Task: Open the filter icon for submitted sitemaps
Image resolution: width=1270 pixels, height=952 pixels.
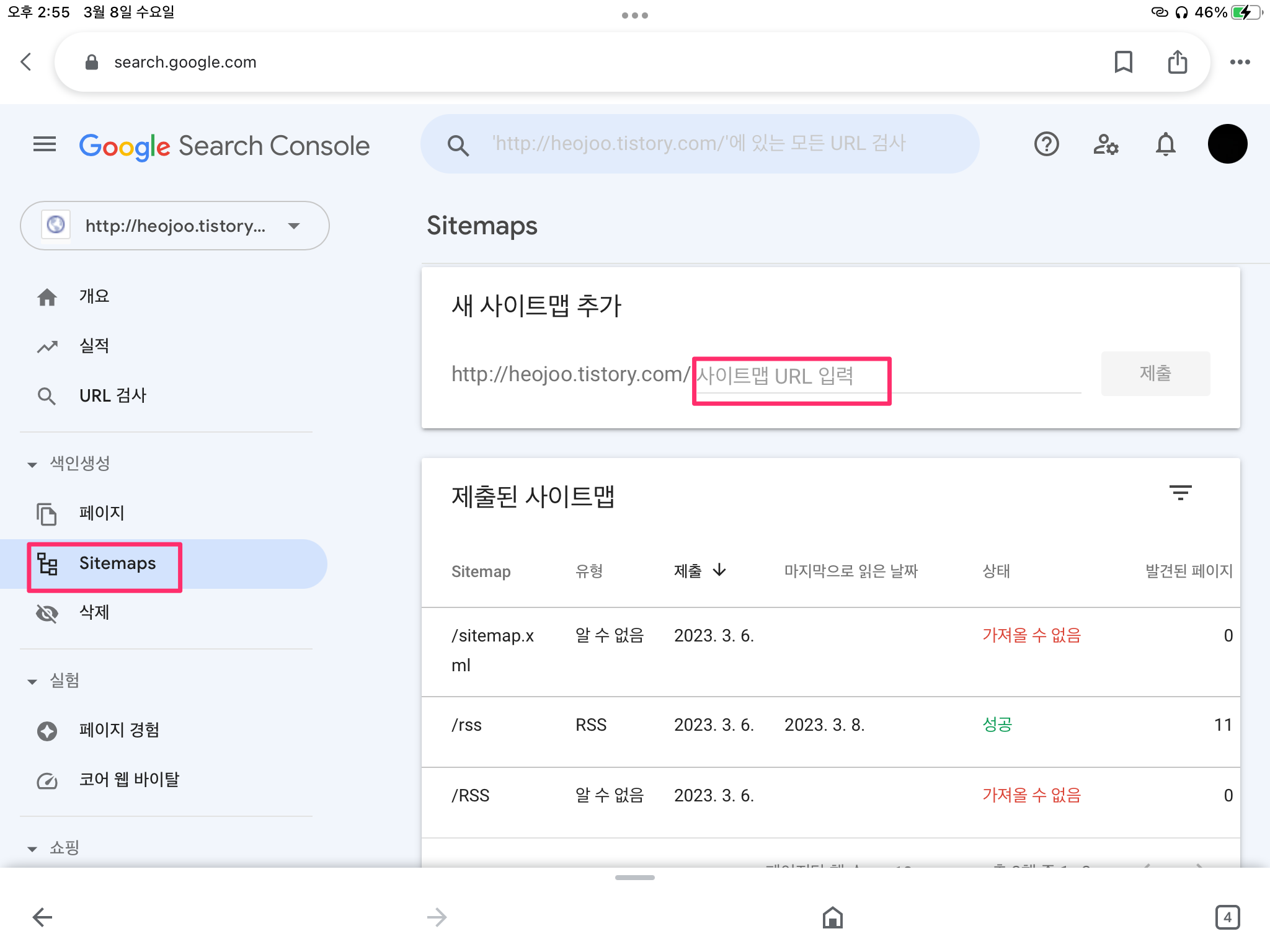Action: click(x=1180, y=493)
